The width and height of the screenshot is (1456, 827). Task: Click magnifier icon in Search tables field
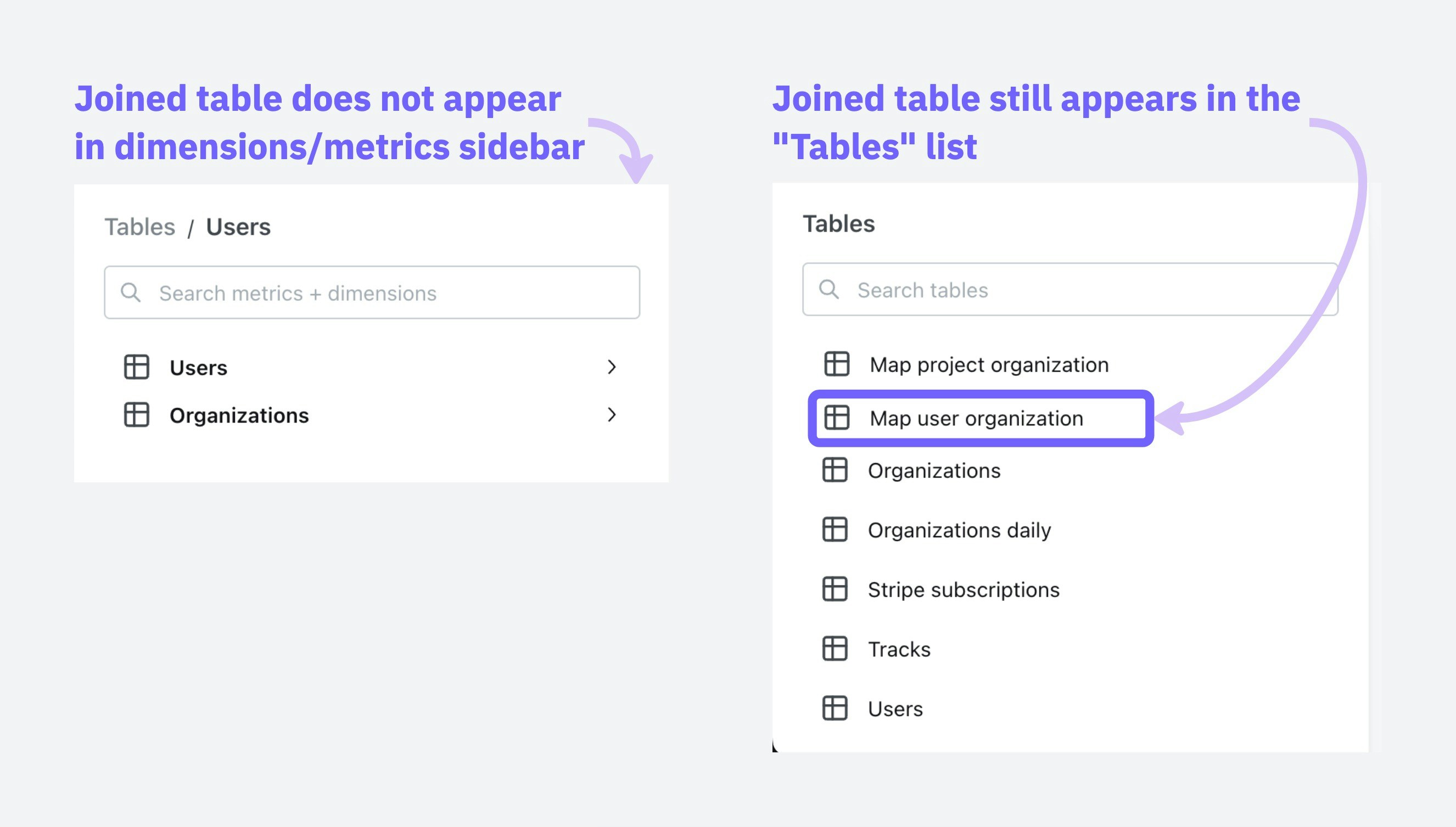tap(828, 290)
